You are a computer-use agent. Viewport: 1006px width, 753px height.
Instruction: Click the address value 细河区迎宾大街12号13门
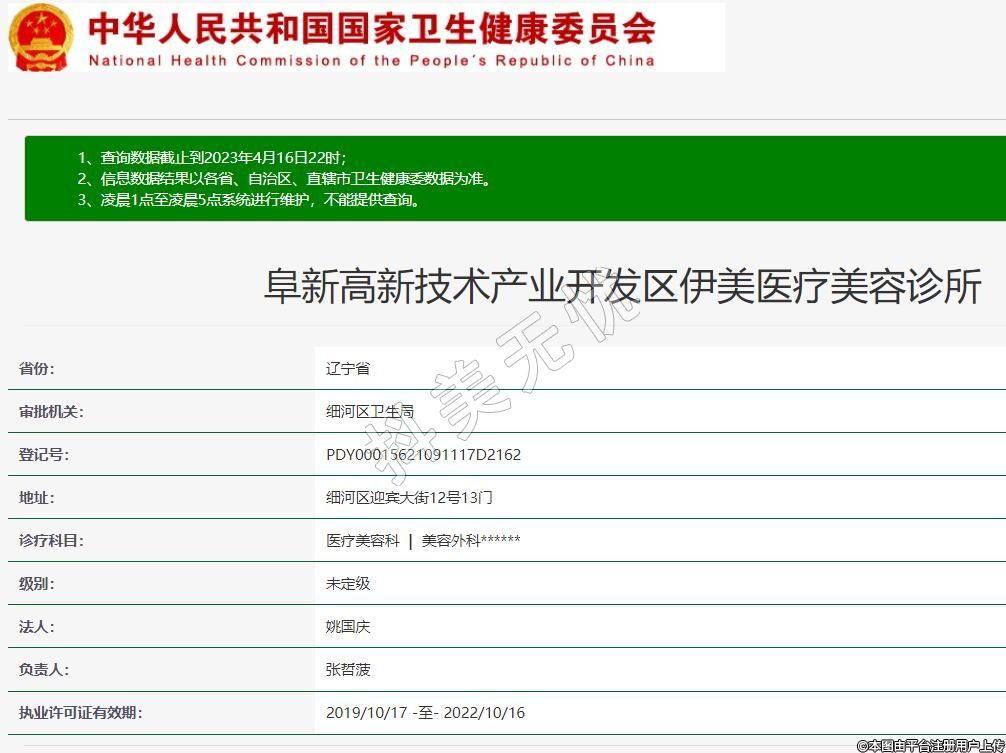[x=409, y=497]
